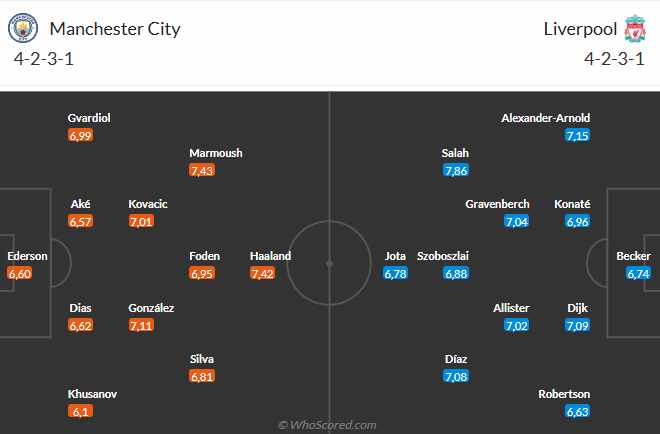Open the Manchester City team name link
The image size is (660, 434).
pos(115,29)
